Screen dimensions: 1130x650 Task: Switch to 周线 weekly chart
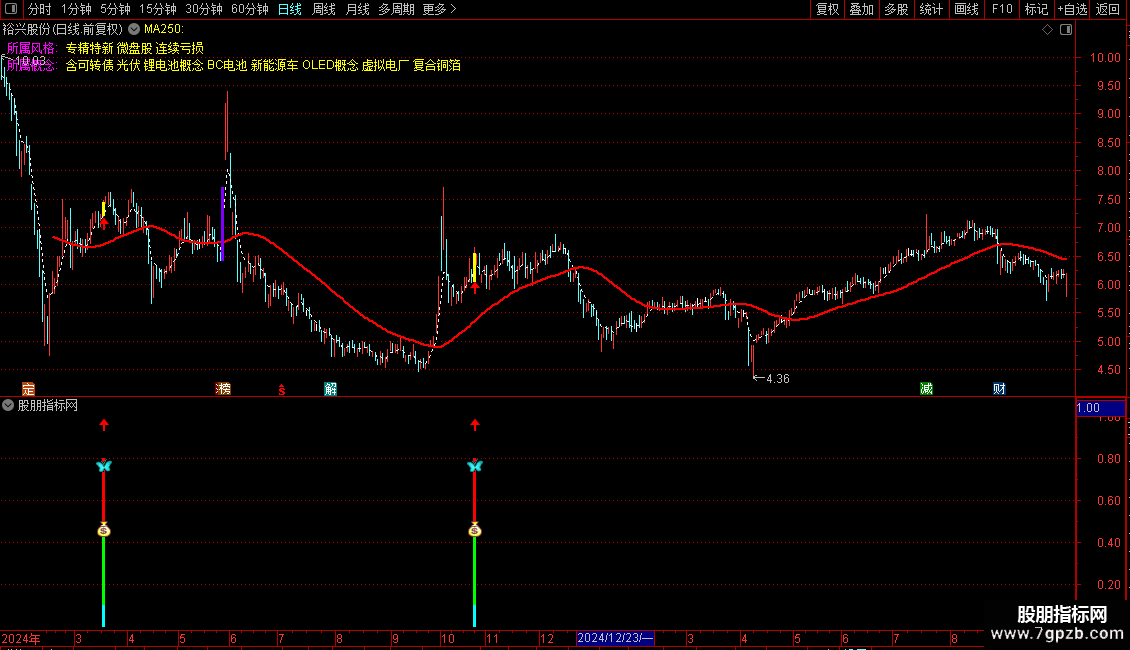pos(324,9)
